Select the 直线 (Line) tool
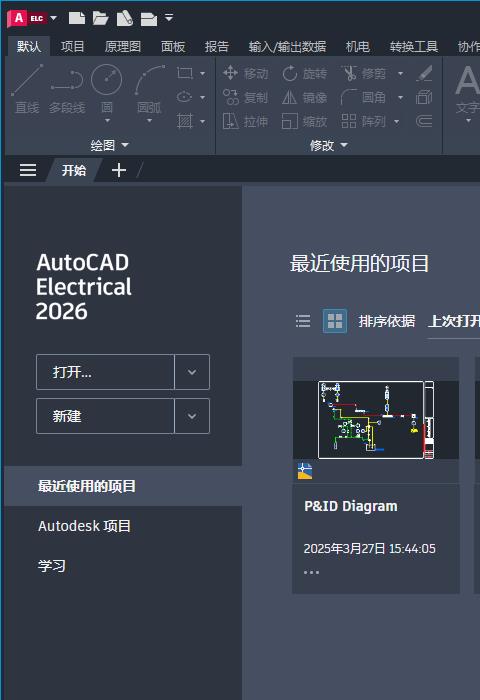 [x=27, y=88]
